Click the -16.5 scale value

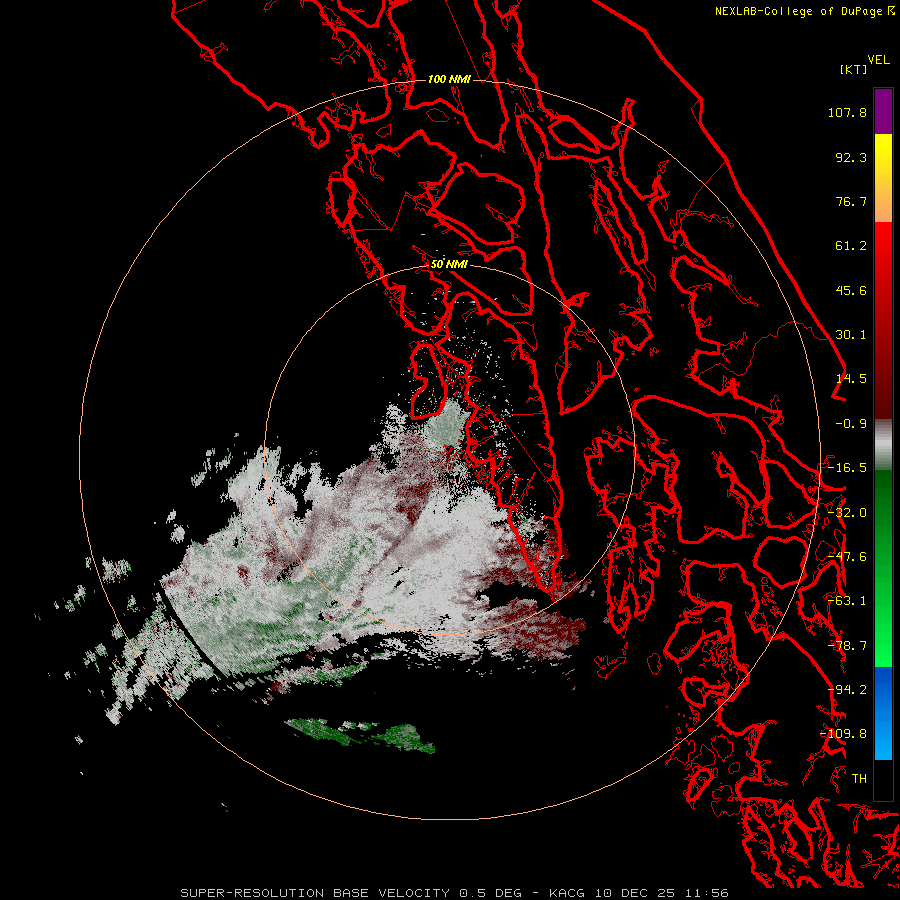pyautogui.click(x=847, y=468)
